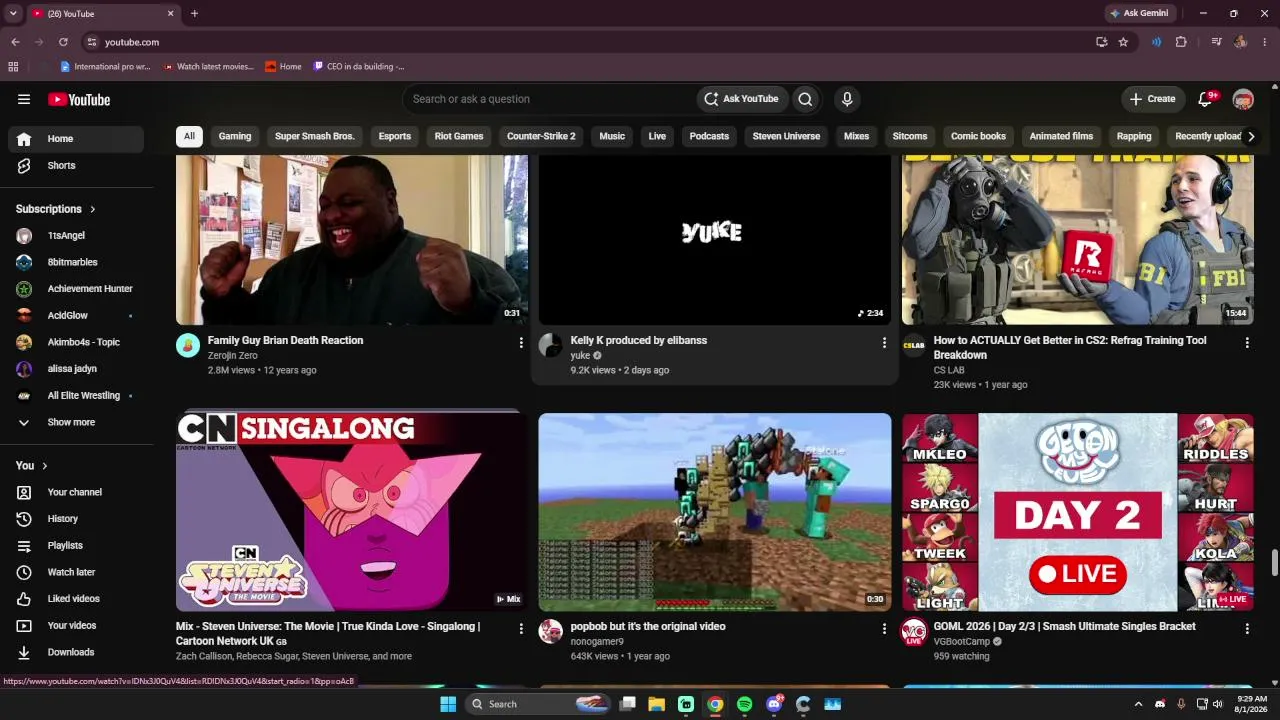Select the Gaming category chip
1280x720 pixels.
[235, 136]
